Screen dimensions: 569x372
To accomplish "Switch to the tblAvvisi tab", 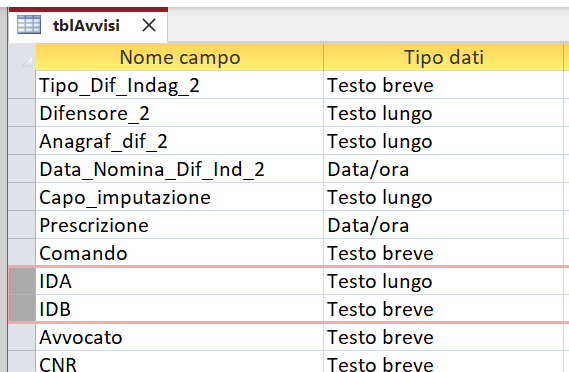I will 88,25.
